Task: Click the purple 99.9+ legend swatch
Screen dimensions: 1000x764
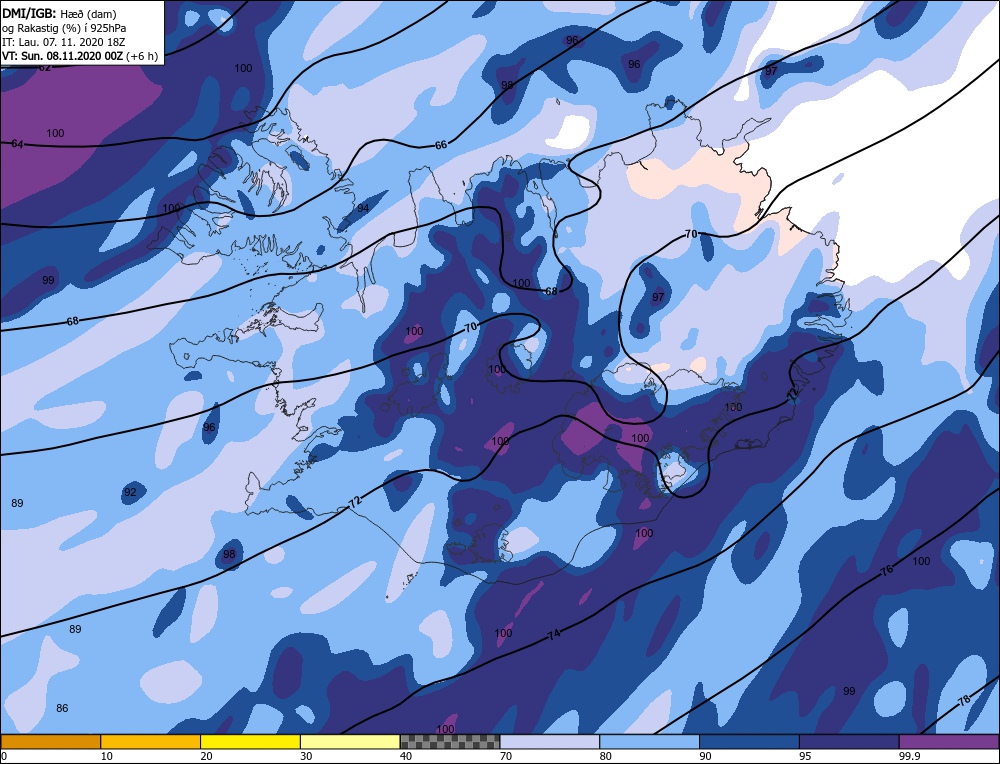Action: pyautogui.click(x=949, y=742)
